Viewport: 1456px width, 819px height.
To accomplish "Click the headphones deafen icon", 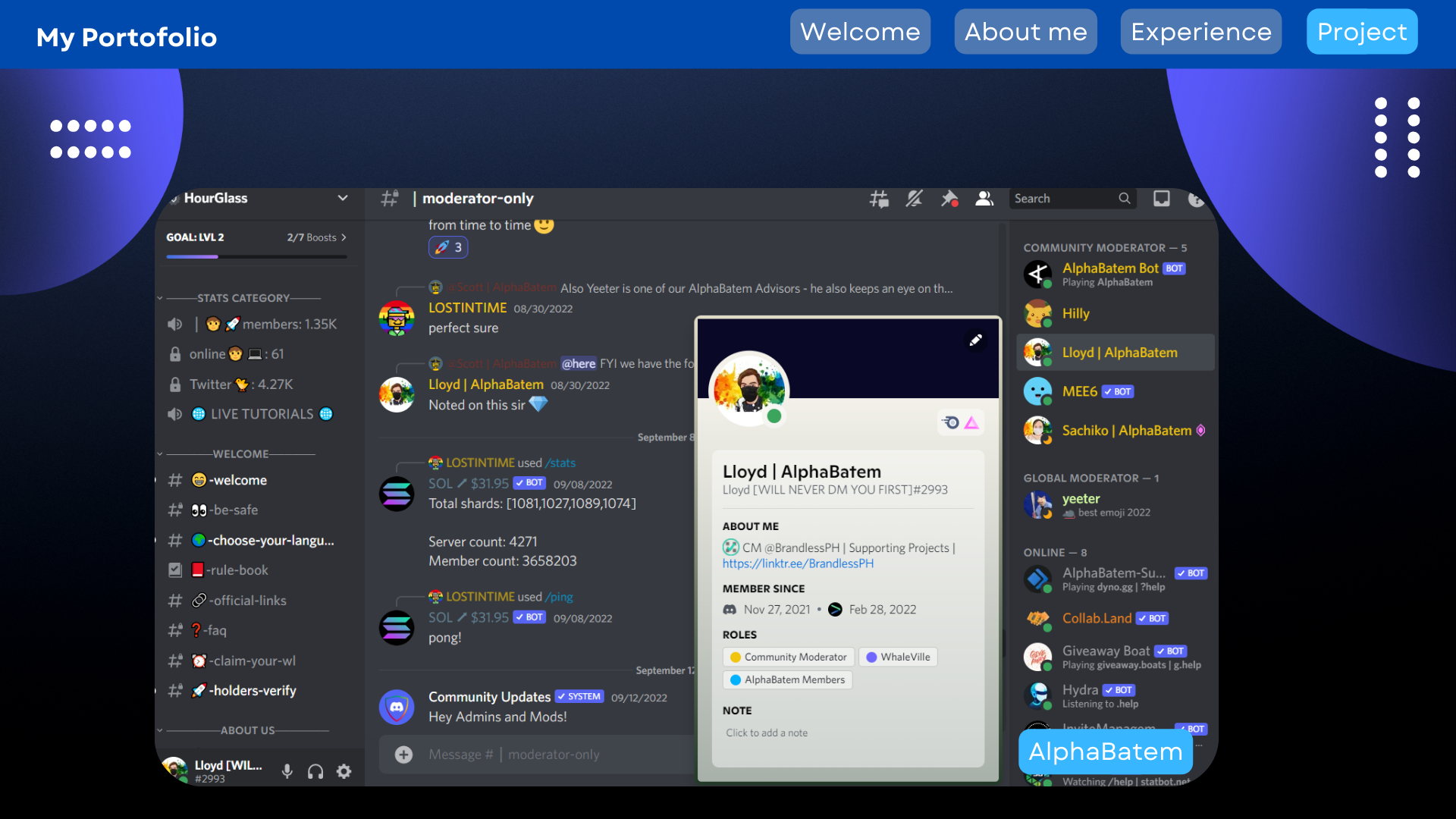I will coord(315,771).
